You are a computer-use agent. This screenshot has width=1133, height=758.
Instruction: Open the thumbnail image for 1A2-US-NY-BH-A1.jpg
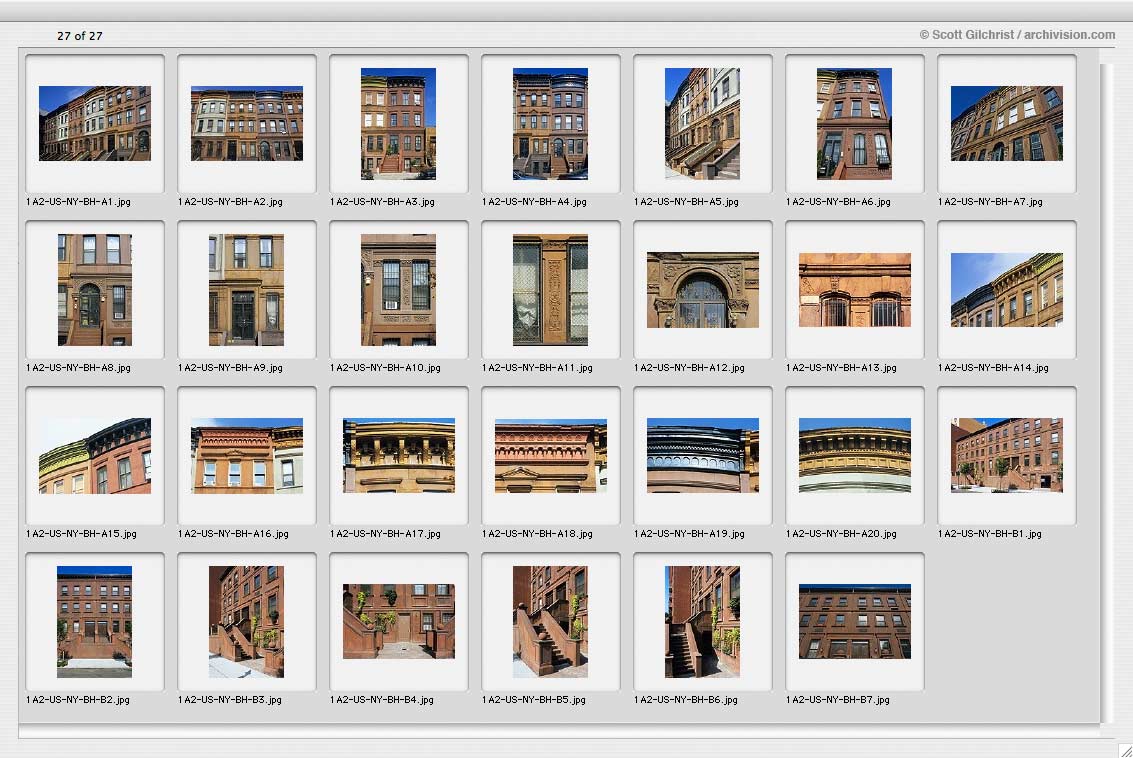pyautogui.click(x=95, y=124)
